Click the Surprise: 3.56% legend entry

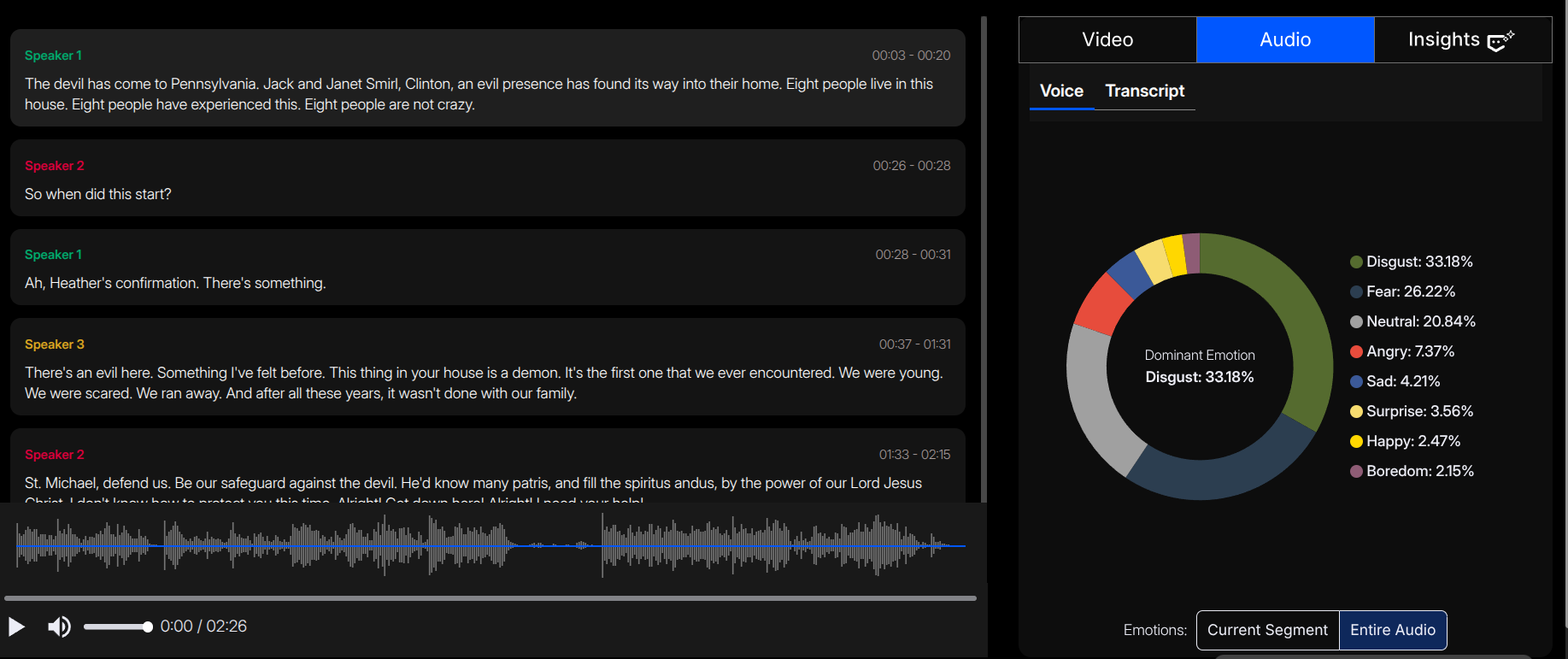click(1412, 411)
